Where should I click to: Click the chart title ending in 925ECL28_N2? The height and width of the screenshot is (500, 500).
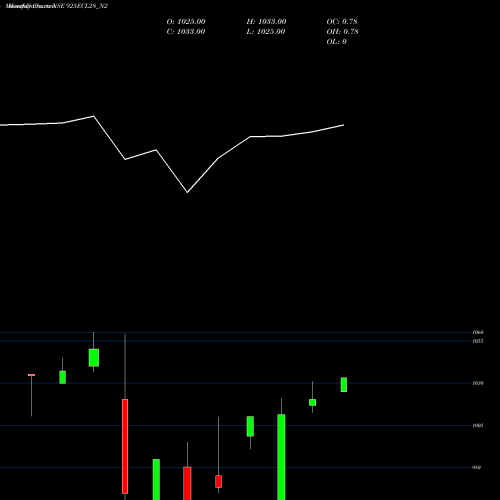[x=57, y=6]
